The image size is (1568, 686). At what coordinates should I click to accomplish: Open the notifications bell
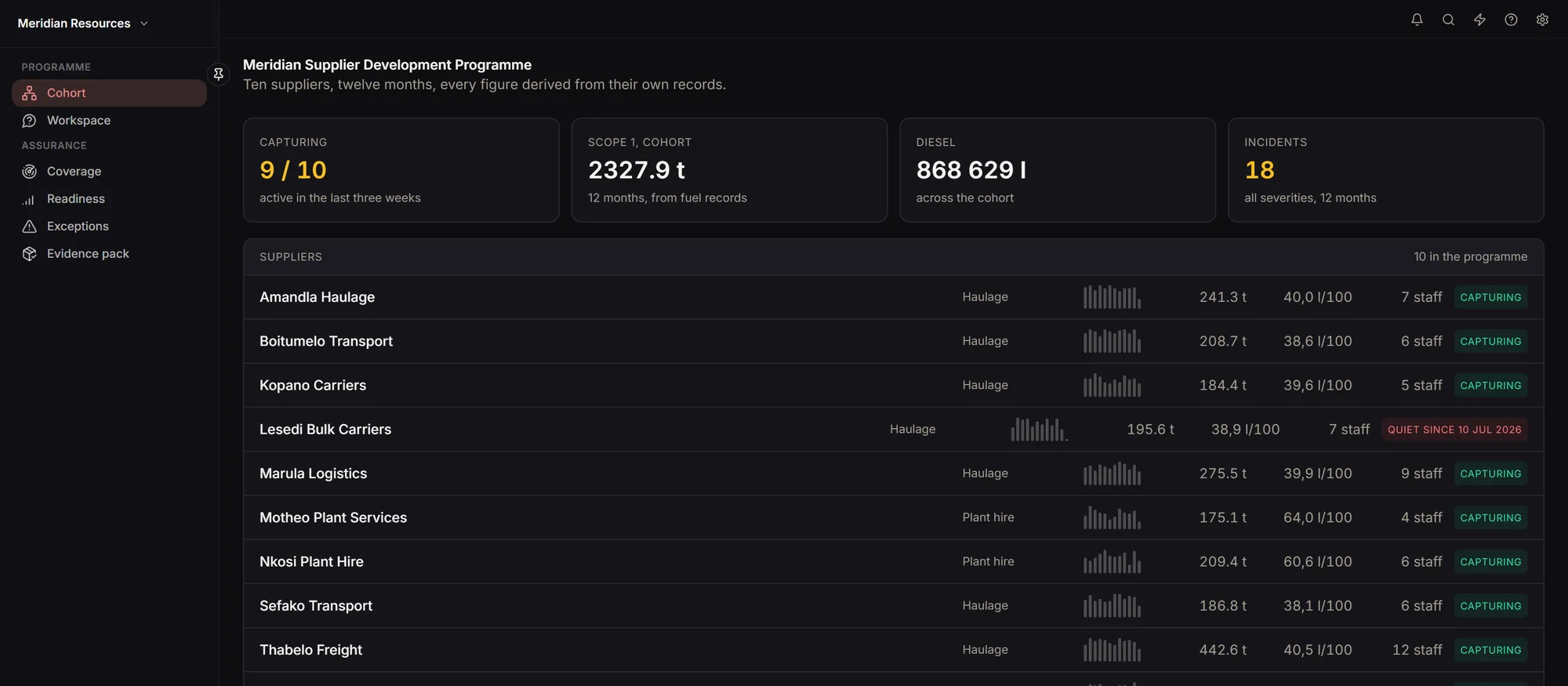click(x=1417, y=20)
